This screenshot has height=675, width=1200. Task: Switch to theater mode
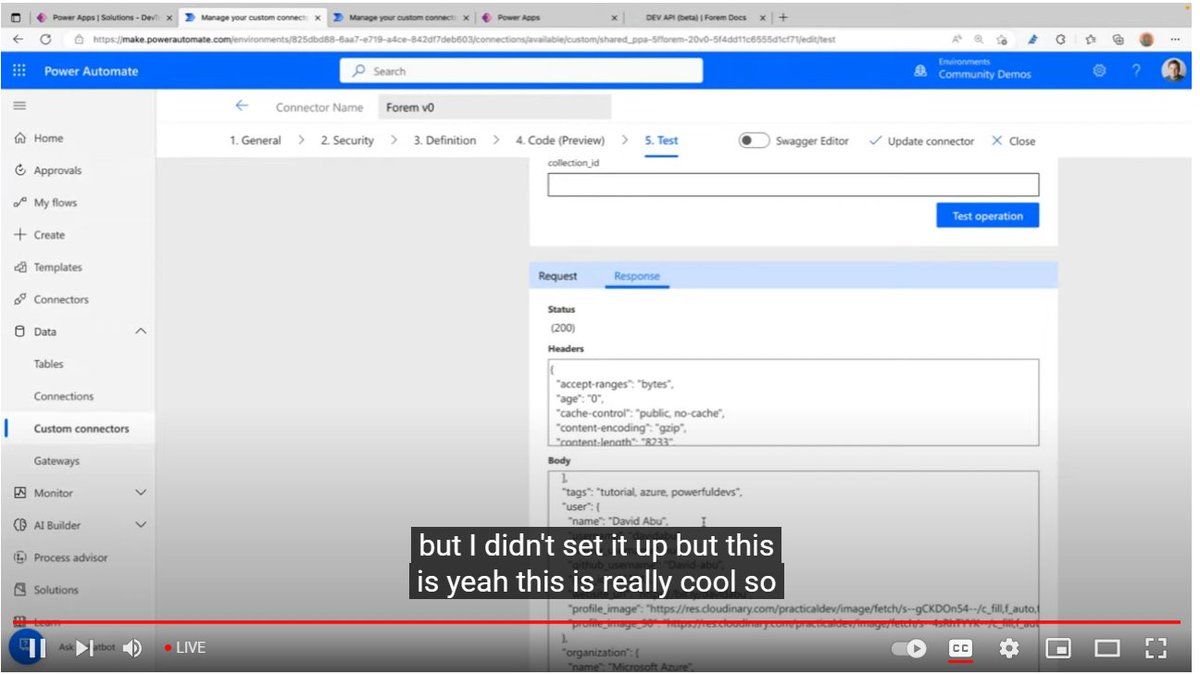(1107, 648)
